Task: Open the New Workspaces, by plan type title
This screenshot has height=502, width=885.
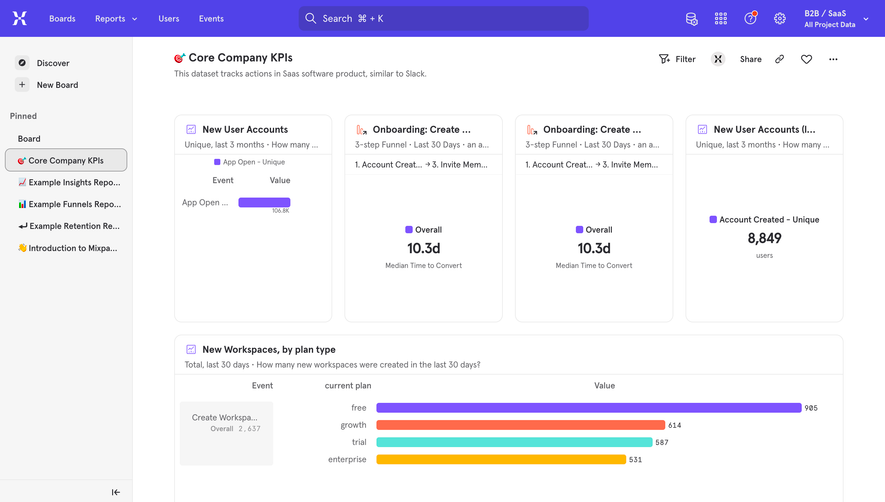Action: [x=269, y=350]
